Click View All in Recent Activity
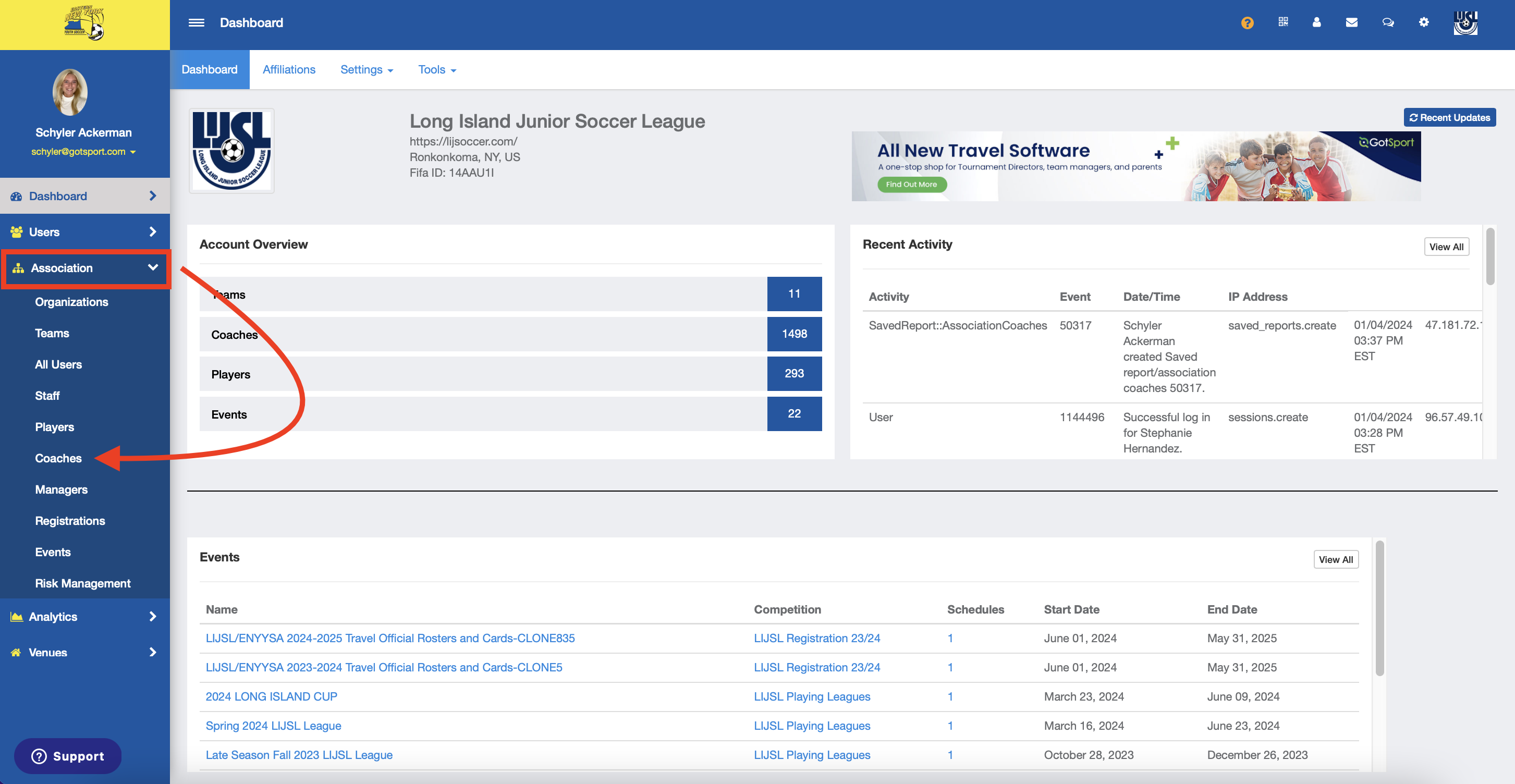1515x784 pixels. pyautogui.click(x=1446, y=247)
